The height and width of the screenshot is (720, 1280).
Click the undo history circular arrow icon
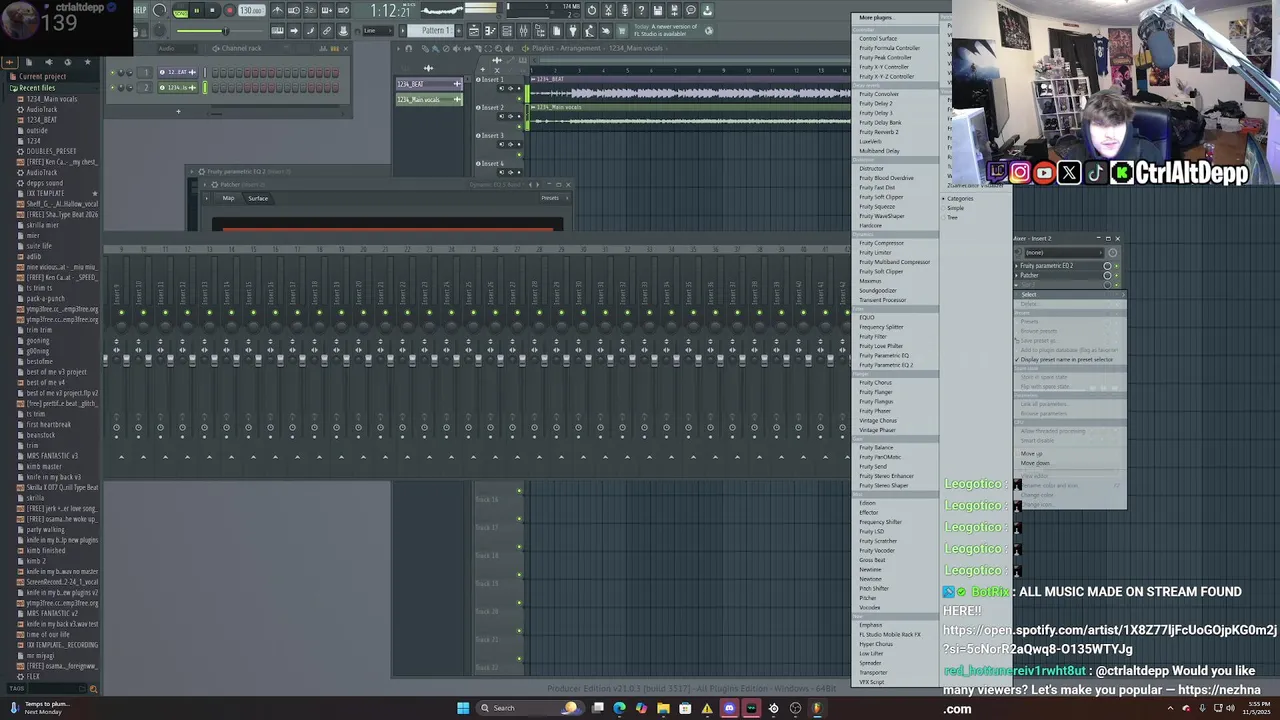pyautogui.click(x=592, y=11)
